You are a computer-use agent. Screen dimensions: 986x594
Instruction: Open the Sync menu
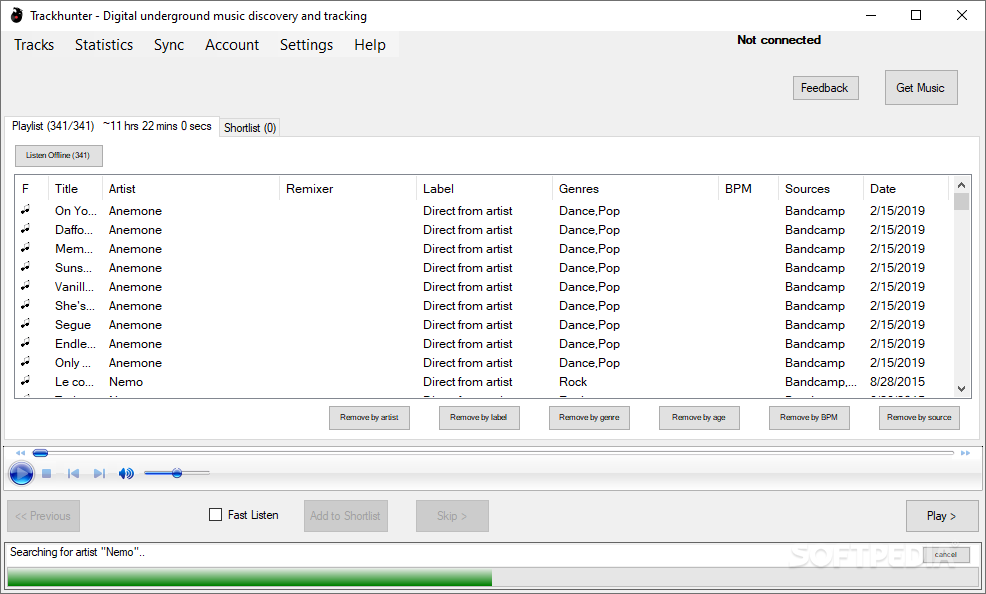[169, 45]
